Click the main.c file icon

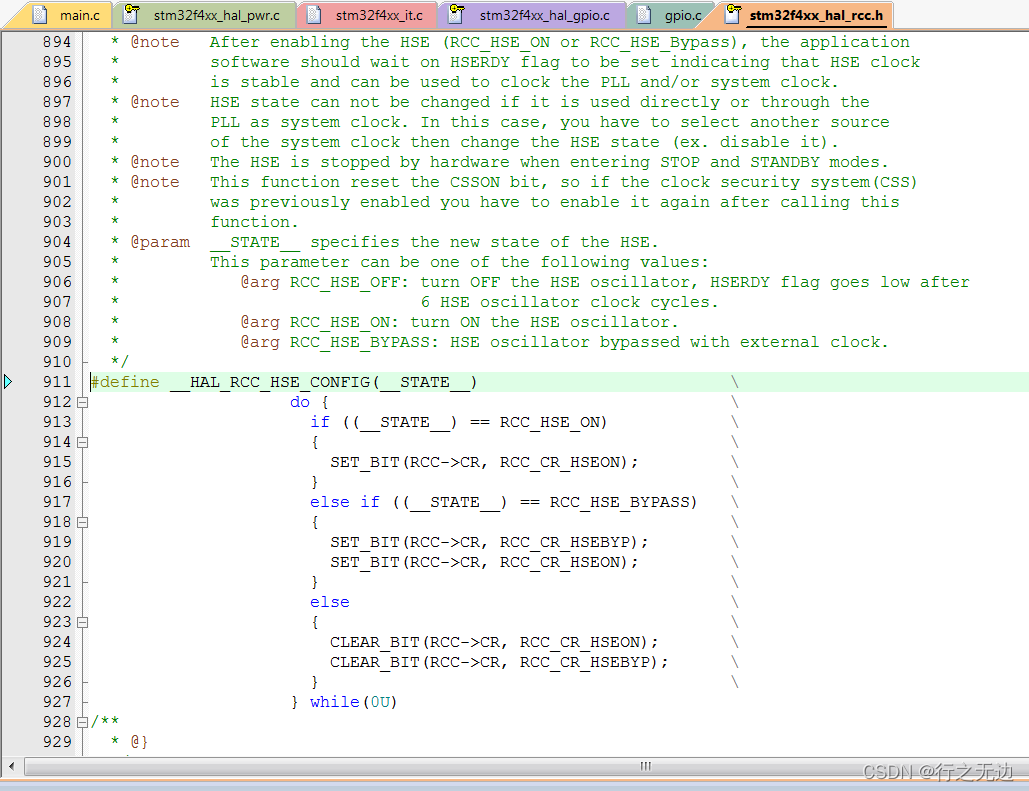(x=40, y=14)
